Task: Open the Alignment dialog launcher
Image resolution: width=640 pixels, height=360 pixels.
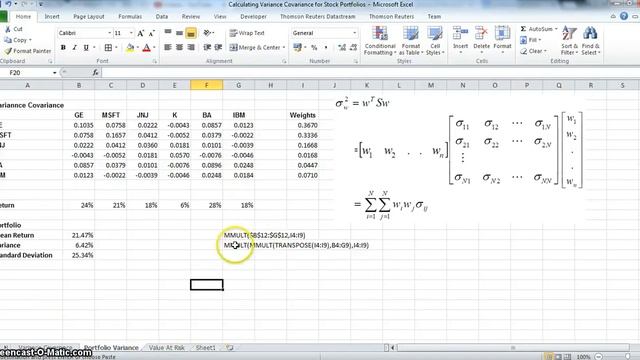Action: pyautogui.click(x=284, y=61)
